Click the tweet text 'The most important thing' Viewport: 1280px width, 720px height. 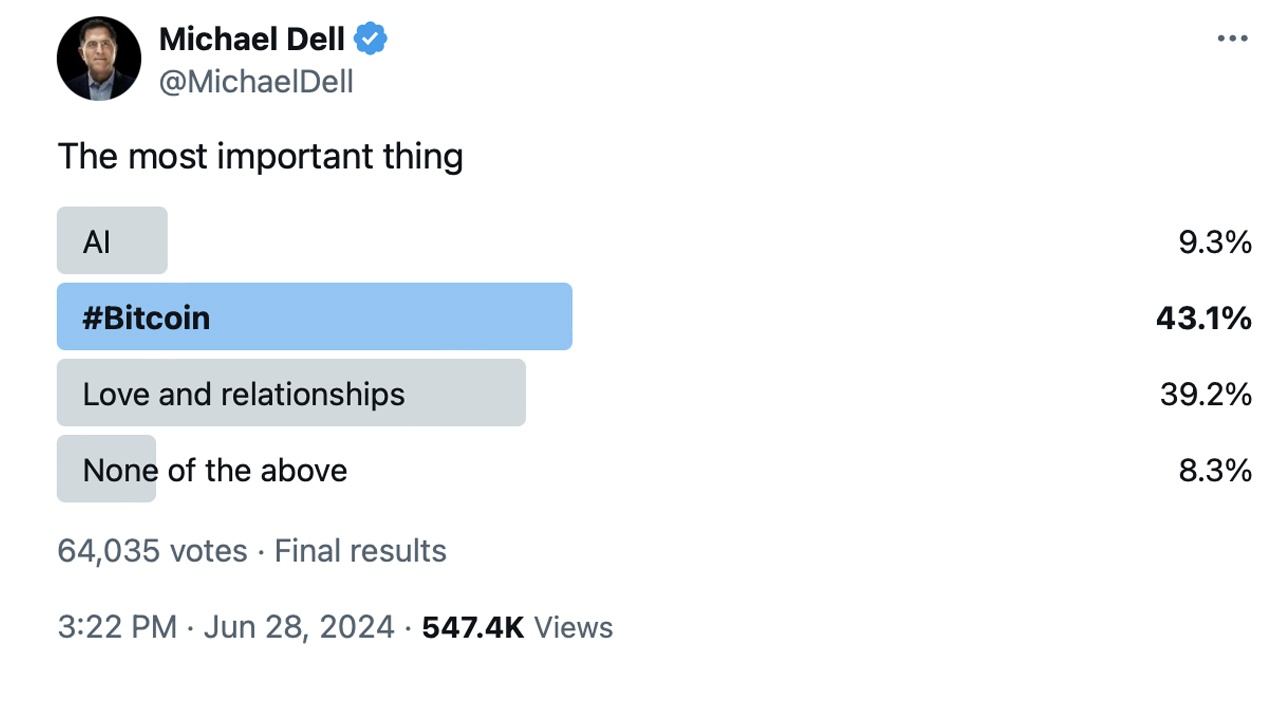tap(260, 156)
